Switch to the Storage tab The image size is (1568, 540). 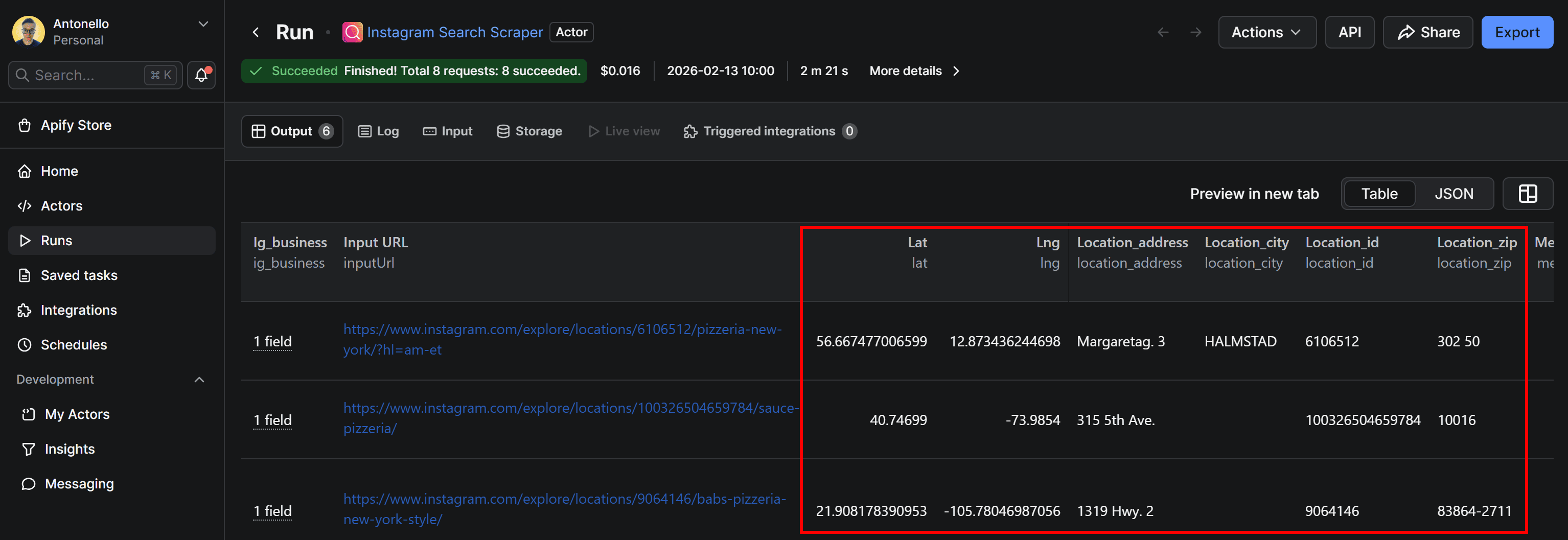click(x=529, y=131)
